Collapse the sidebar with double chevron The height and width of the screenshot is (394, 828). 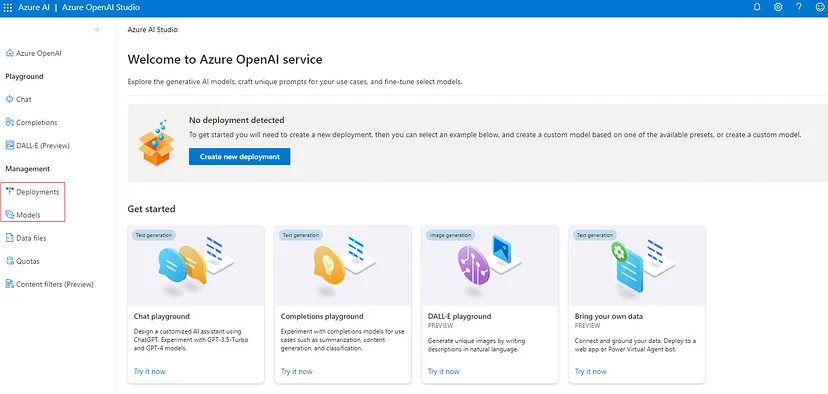tap(97, 30)
